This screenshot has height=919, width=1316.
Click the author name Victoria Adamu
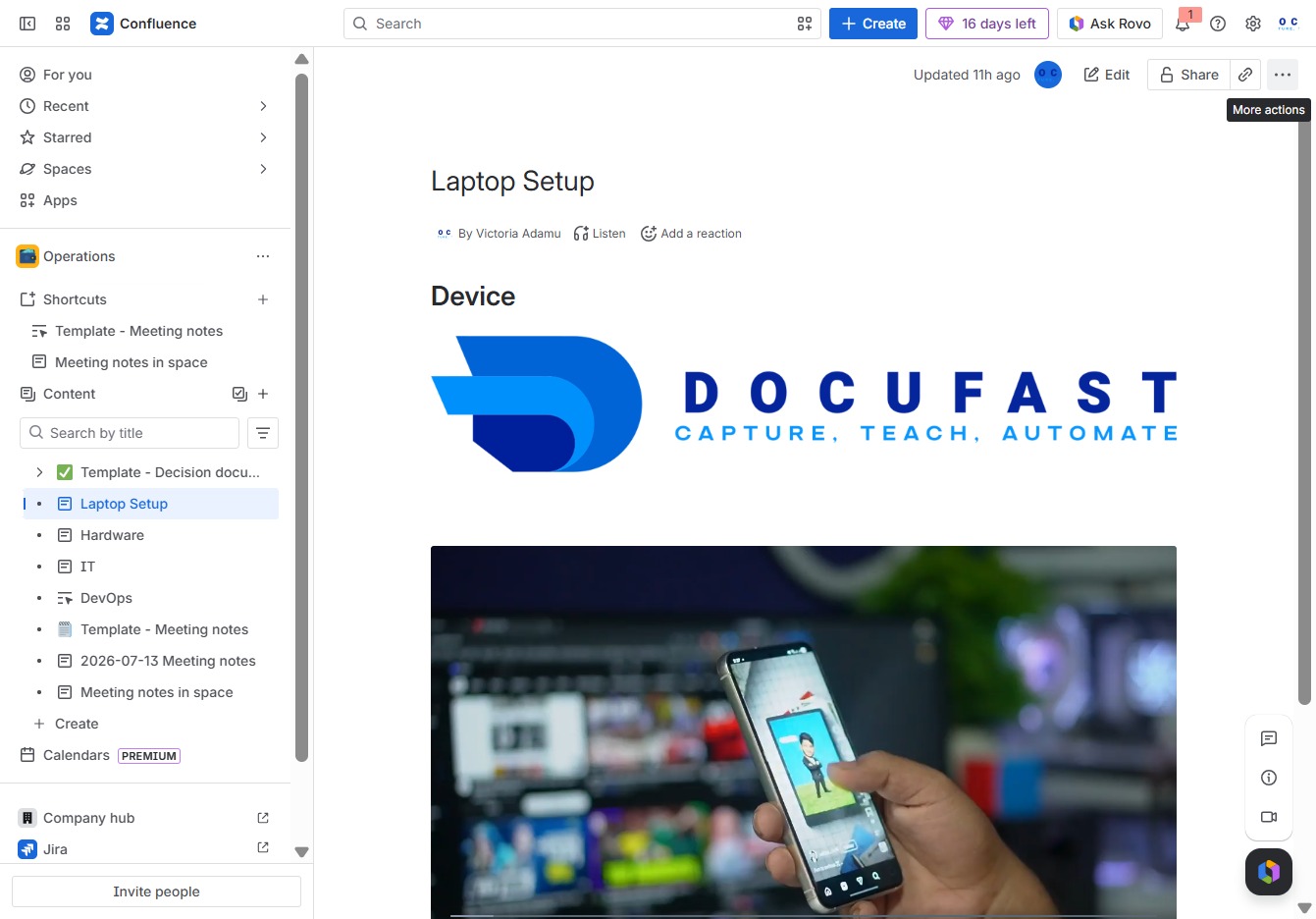pos(518,234)
